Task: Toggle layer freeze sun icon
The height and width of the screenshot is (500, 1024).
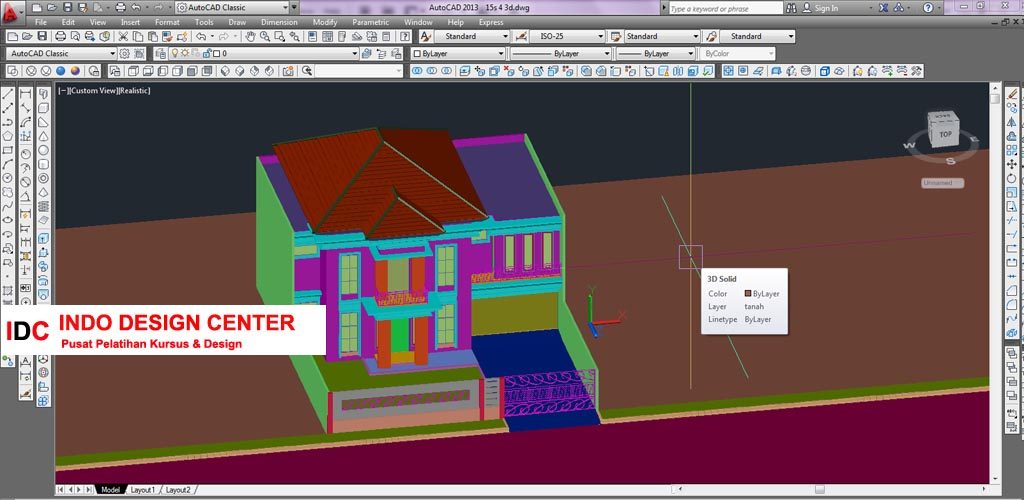Action: 185,54
